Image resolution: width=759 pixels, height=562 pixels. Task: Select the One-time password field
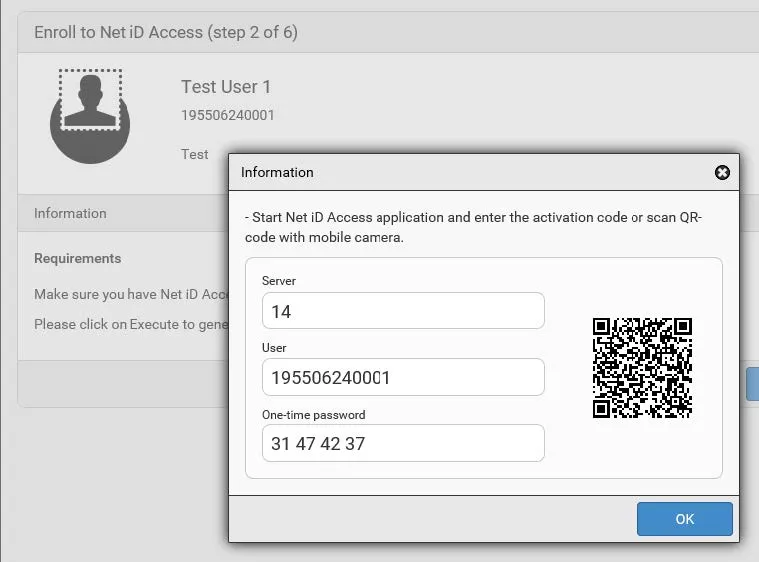pos(403,443)
